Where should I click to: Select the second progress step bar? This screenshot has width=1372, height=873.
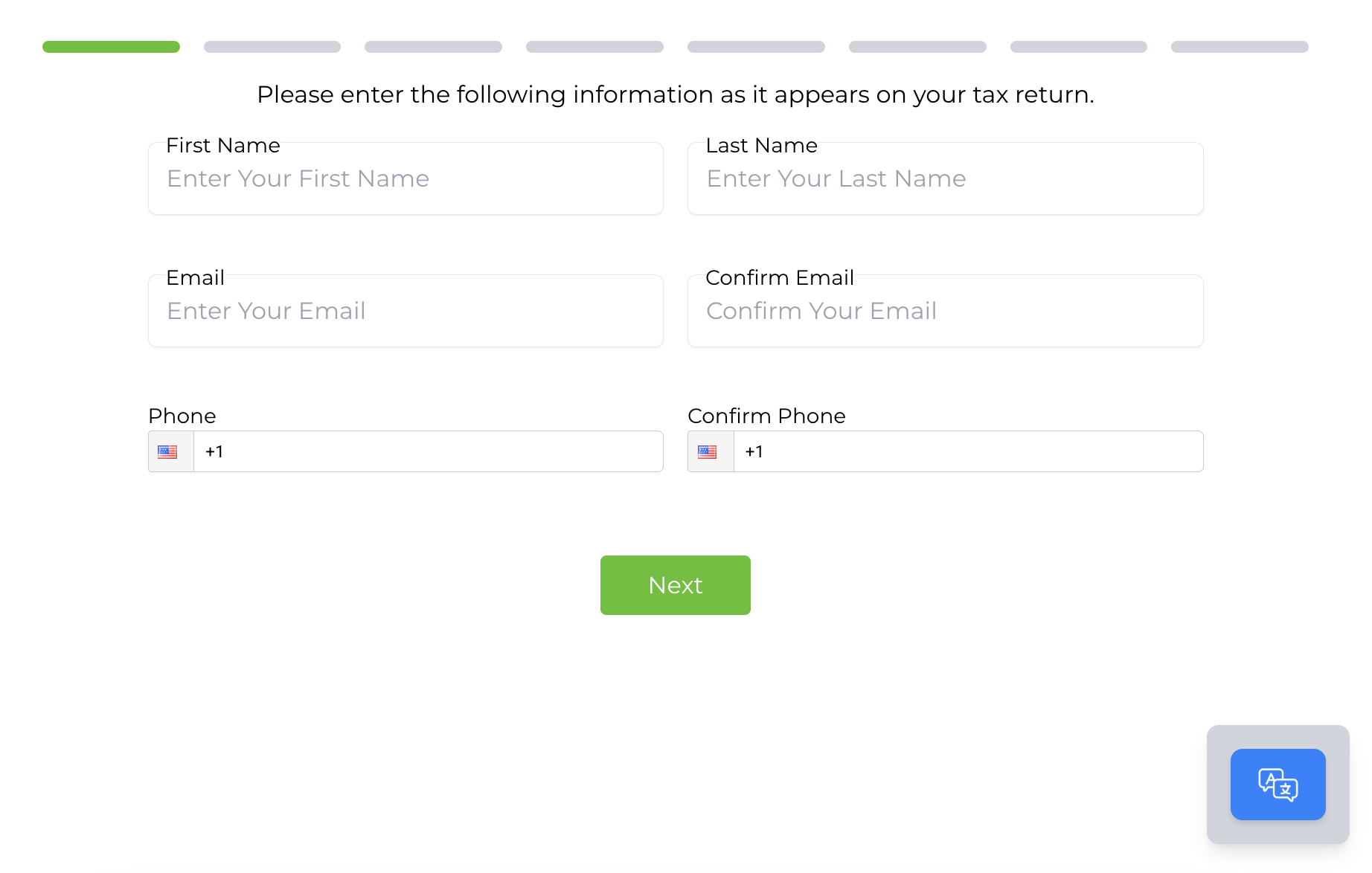[x=272, y=47]
